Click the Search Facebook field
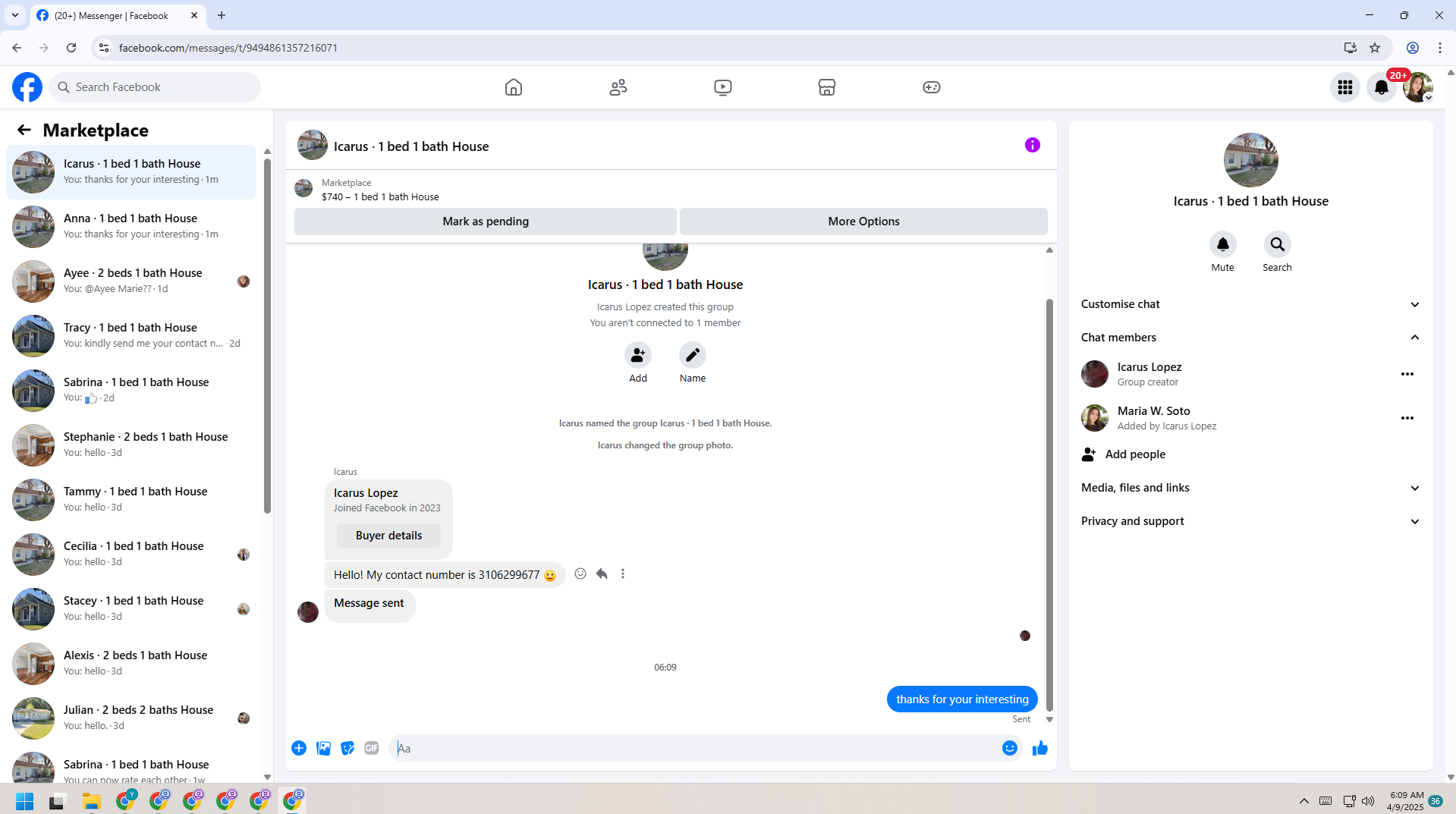The width and height of the screenshot is (1456, 814). pyautogui.click(x=156, y=87)
